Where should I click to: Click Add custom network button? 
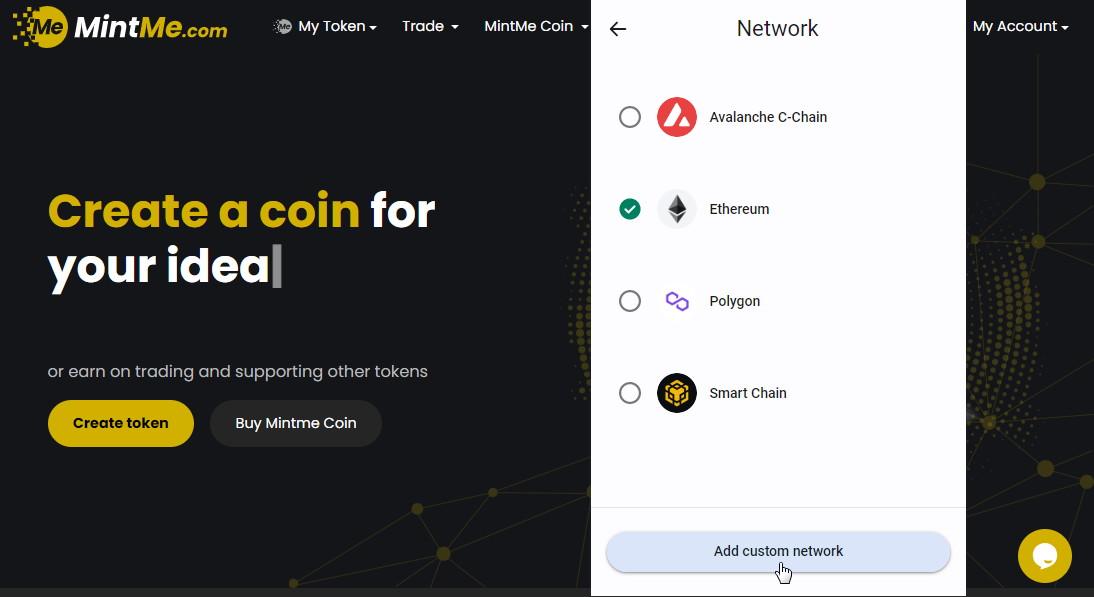pyautogui.click(x=778, y=551)
